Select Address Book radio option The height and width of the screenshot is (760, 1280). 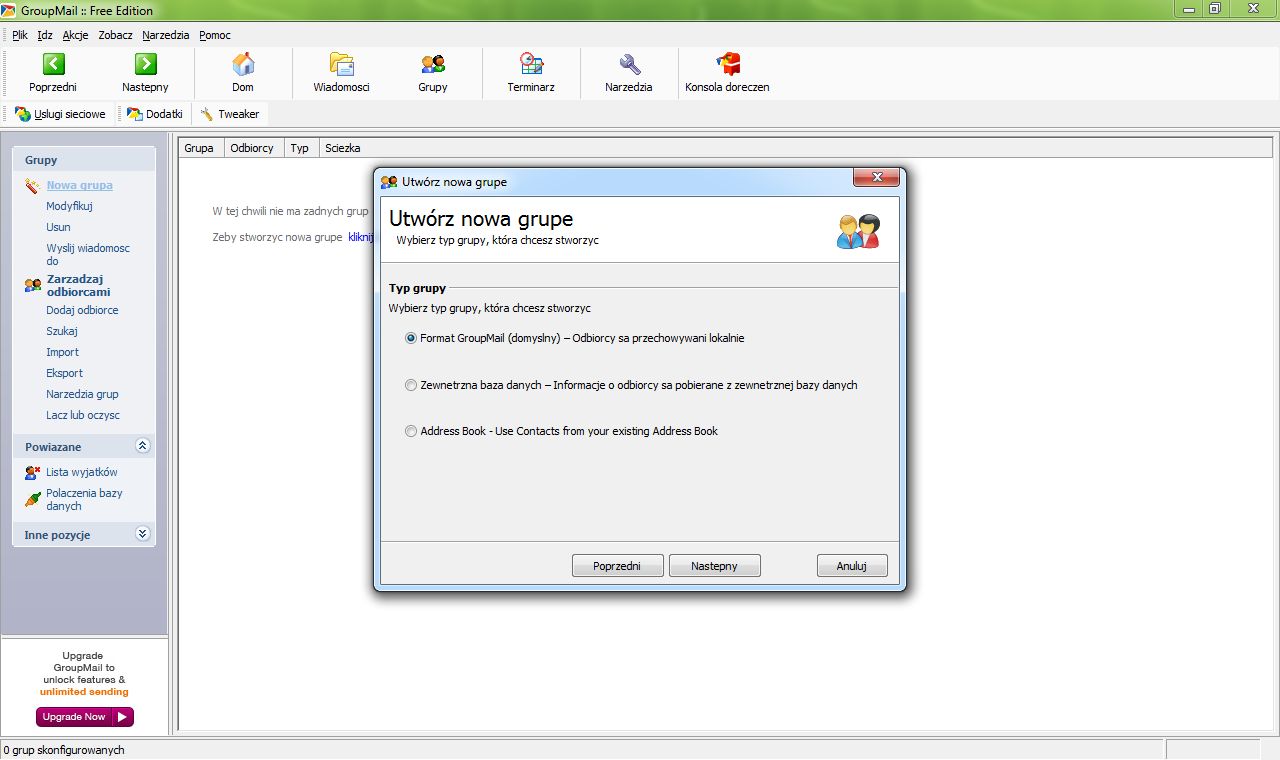point(411,431)
